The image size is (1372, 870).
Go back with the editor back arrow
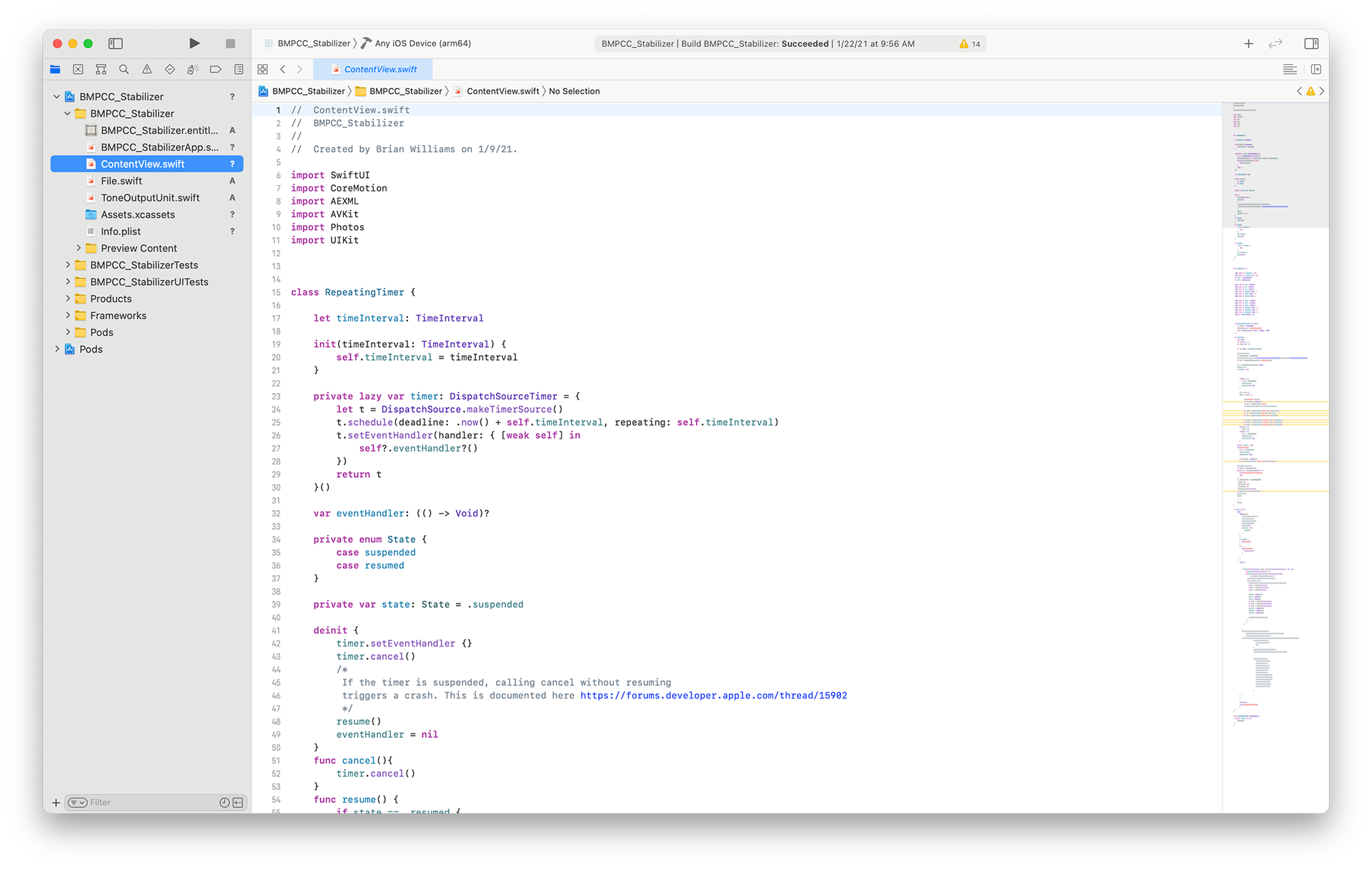pos(283,69)
